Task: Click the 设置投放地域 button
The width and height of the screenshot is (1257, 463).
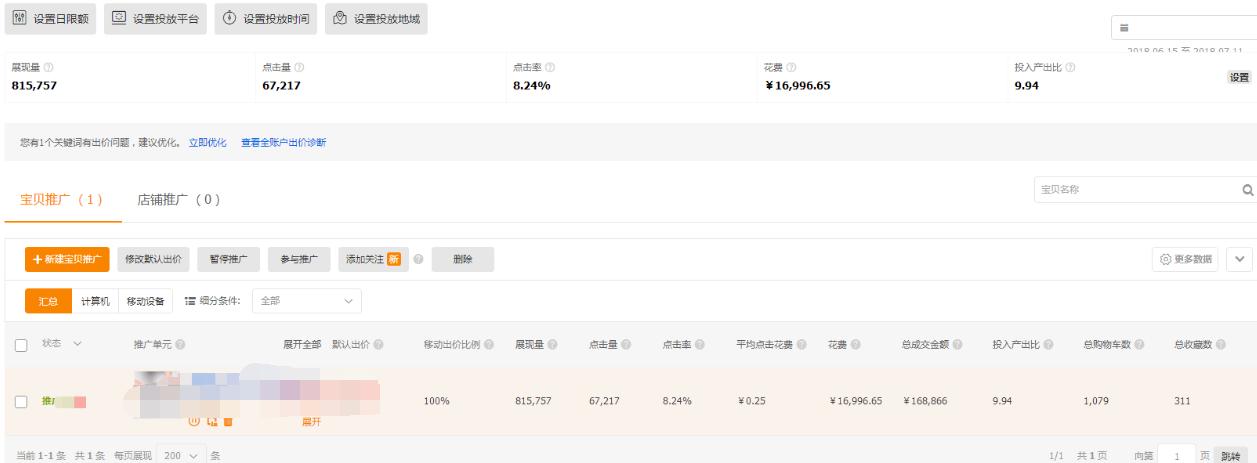Action: [375, 19]
